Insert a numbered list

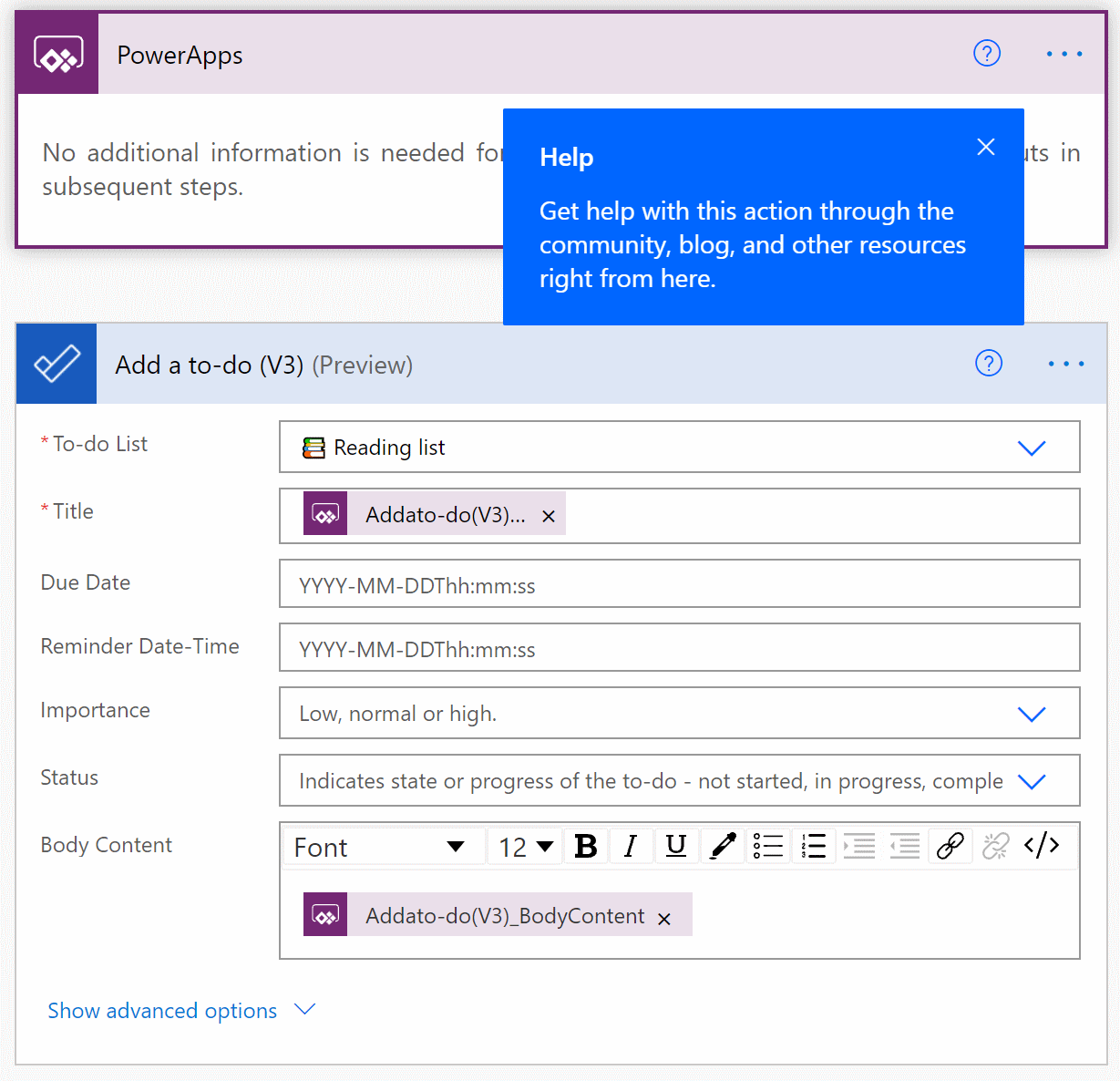click(x=814, y=846)
